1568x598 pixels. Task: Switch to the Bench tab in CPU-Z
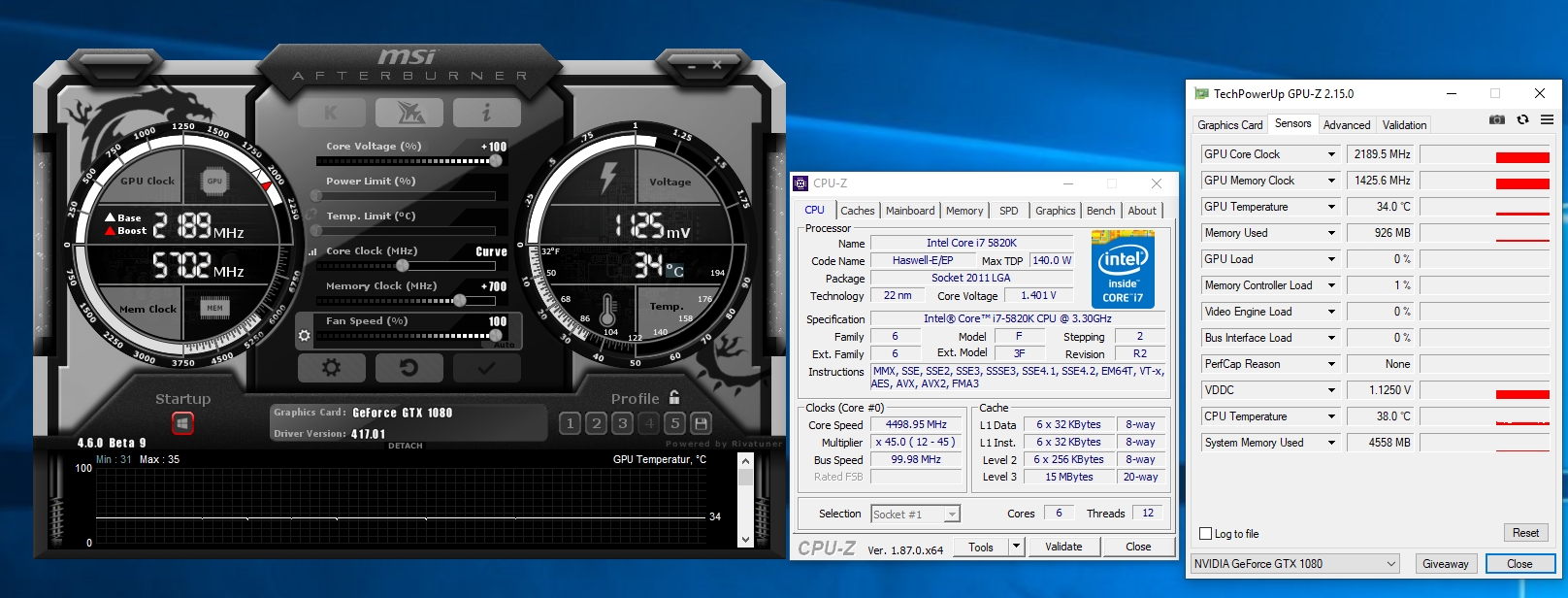pyautogui.click(x=1100, y=211)
